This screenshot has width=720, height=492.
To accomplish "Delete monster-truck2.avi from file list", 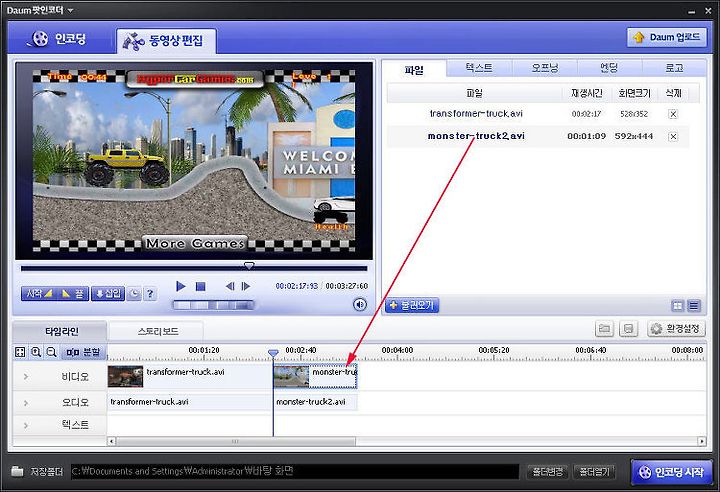I will click(x=673, y=136).
